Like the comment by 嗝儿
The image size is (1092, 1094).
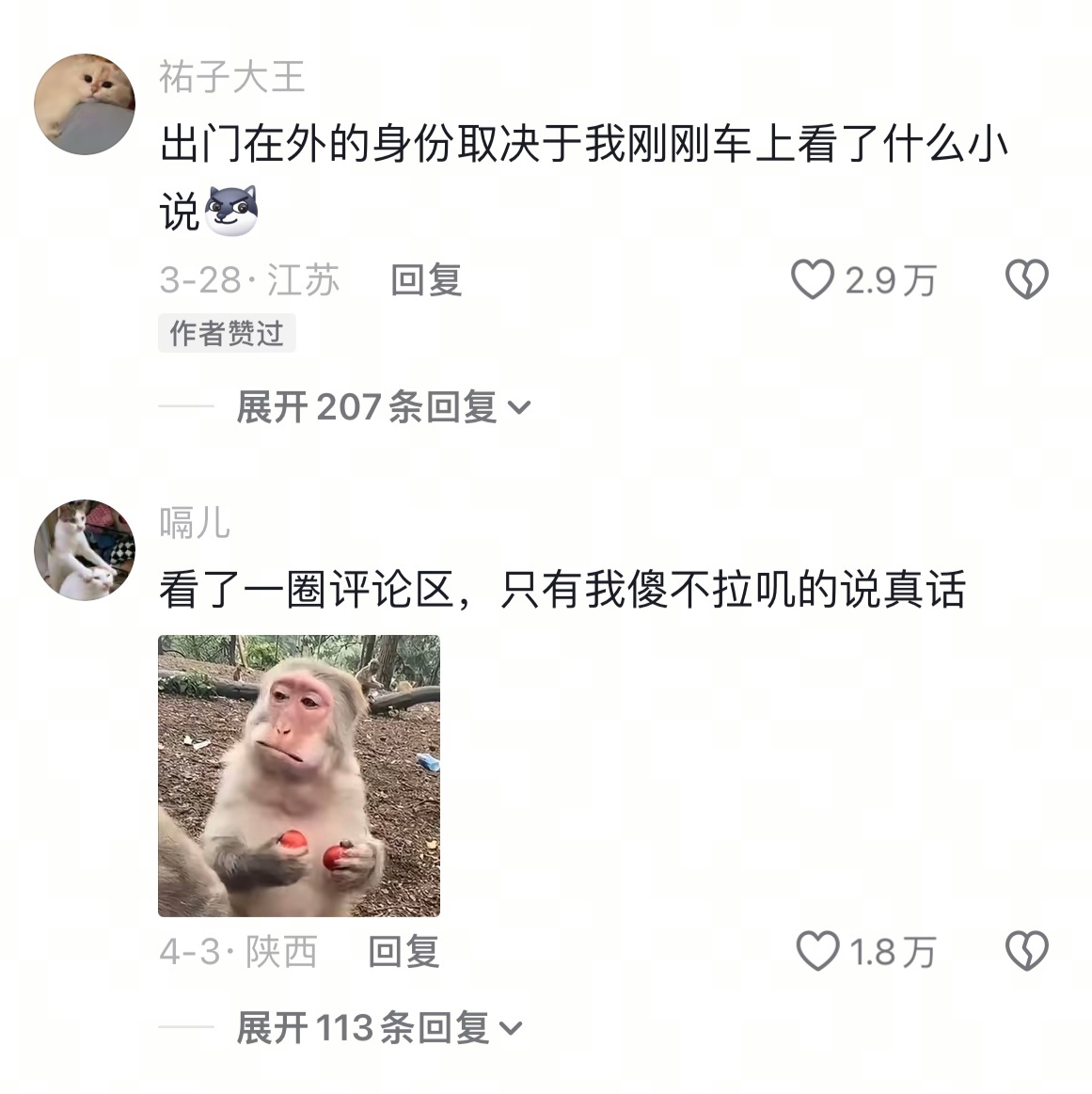(817, 951)
